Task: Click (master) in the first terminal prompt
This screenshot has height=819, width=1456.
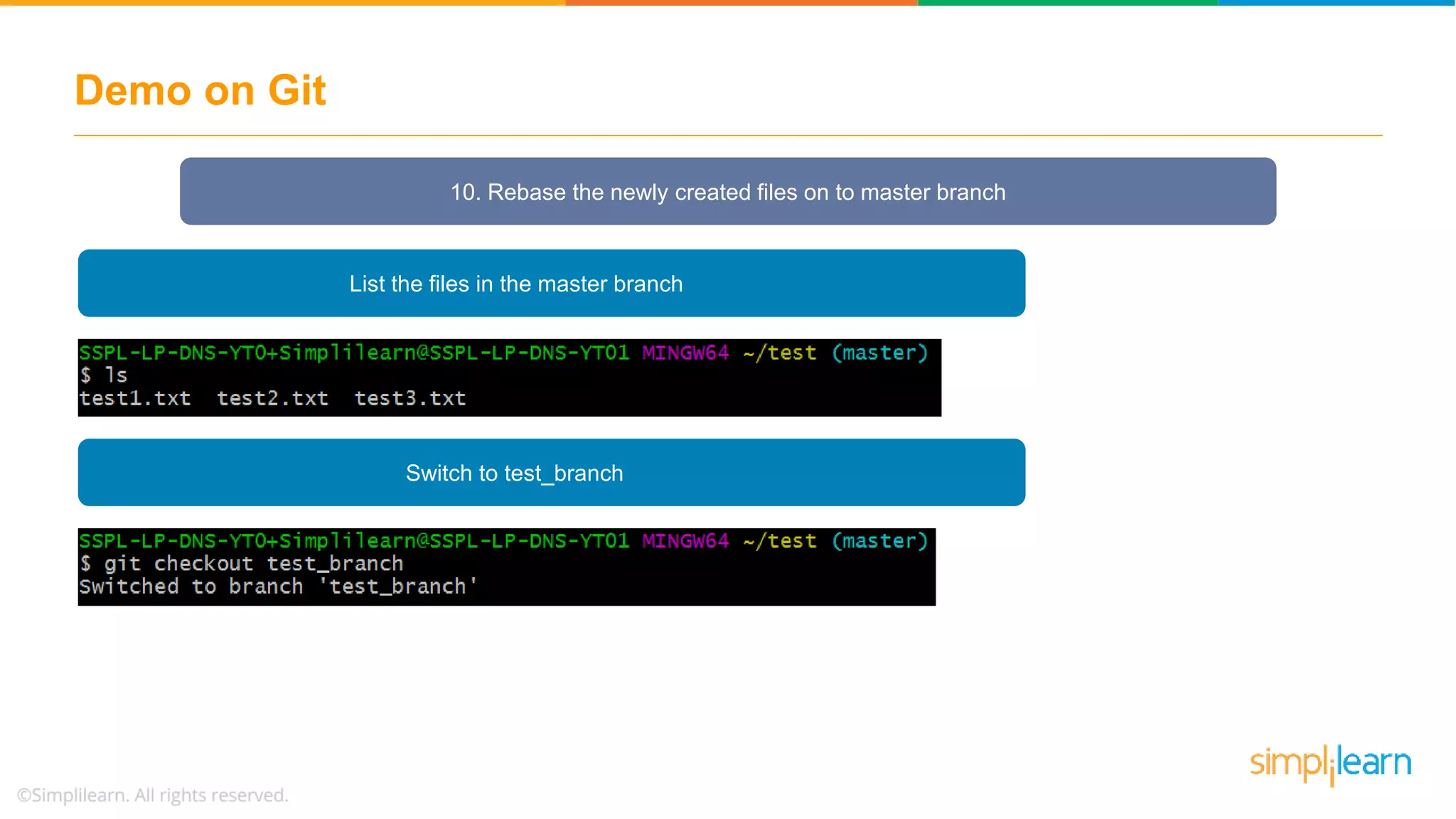Action: coord(880,353)
